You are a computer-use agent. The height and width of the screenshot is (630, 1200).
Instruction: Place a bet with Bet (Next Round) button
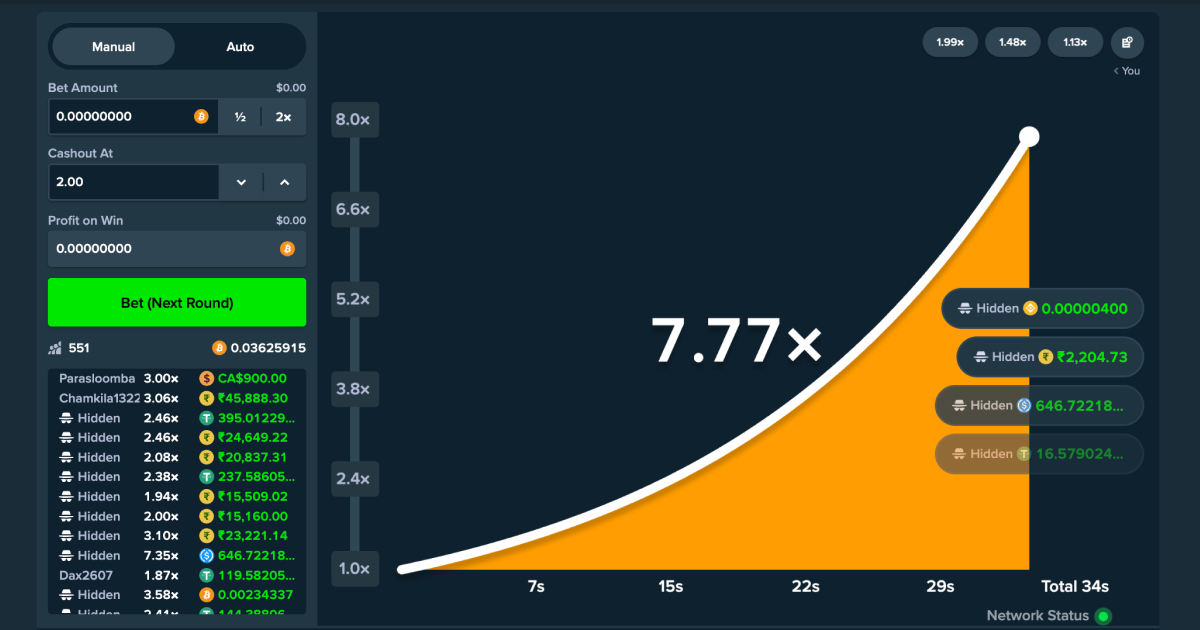click(177, 302)
